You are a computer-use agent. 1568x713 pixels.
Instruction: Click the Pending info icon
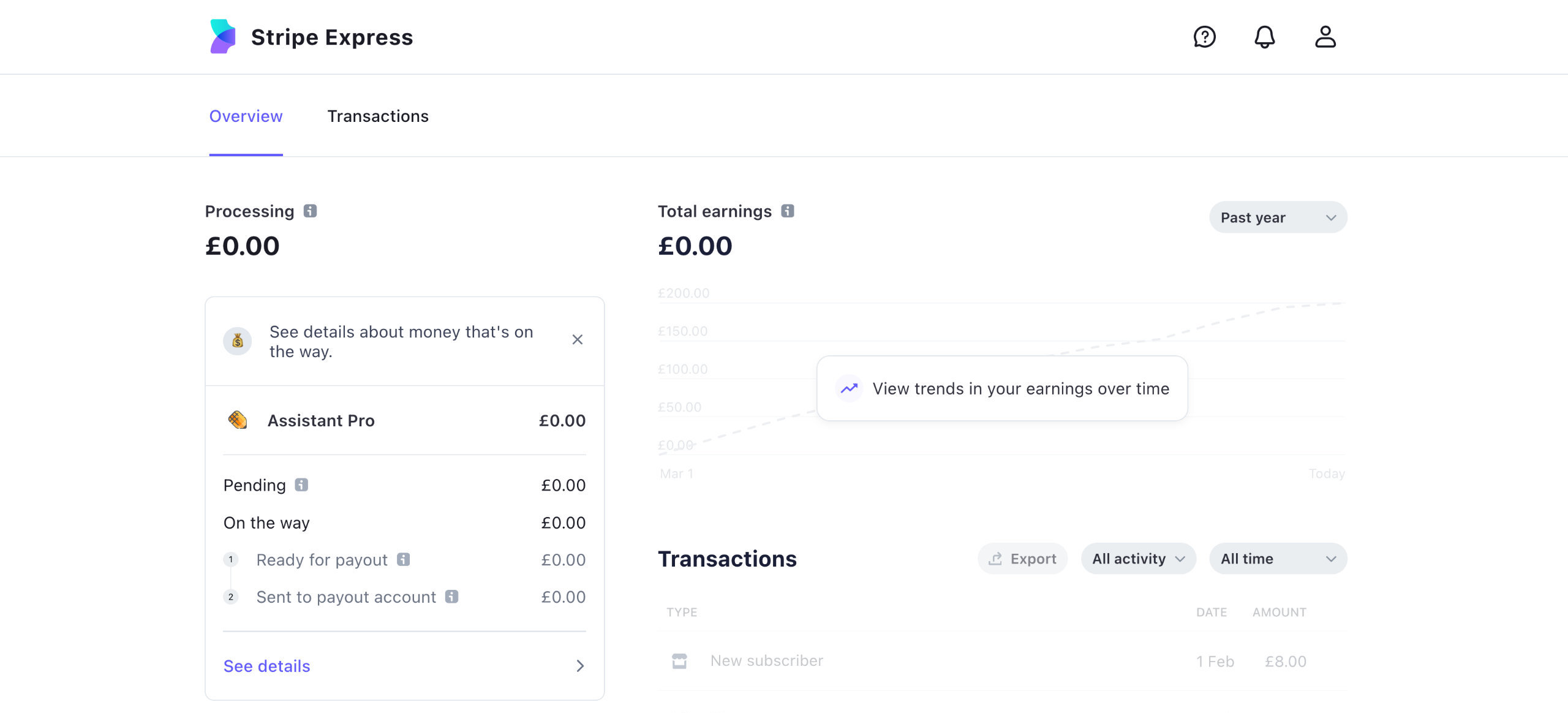[301, 485]
